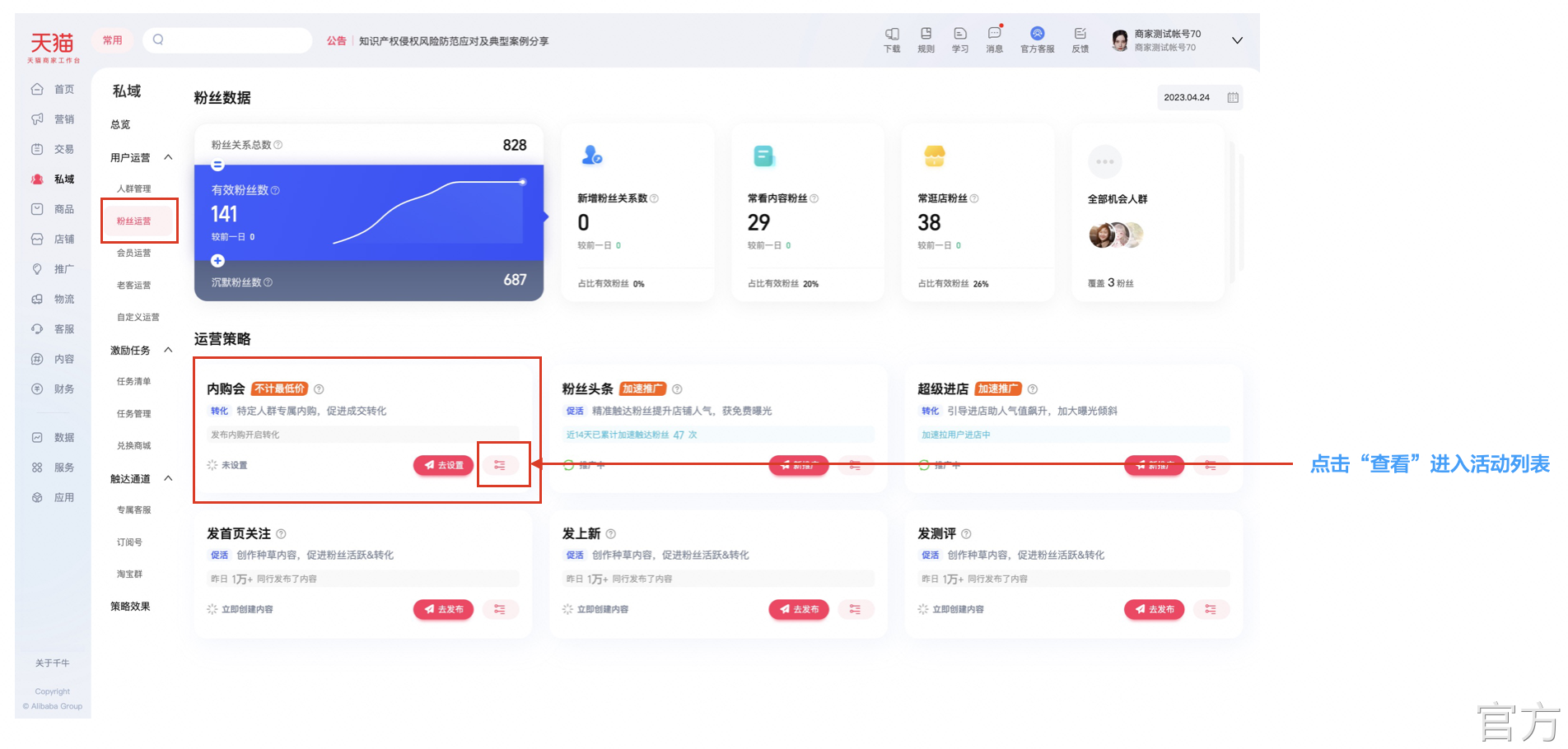The width and height of the screenshot is (1568, 749).
Task: Click 去发布 button under 发上新
Action: 799,609
